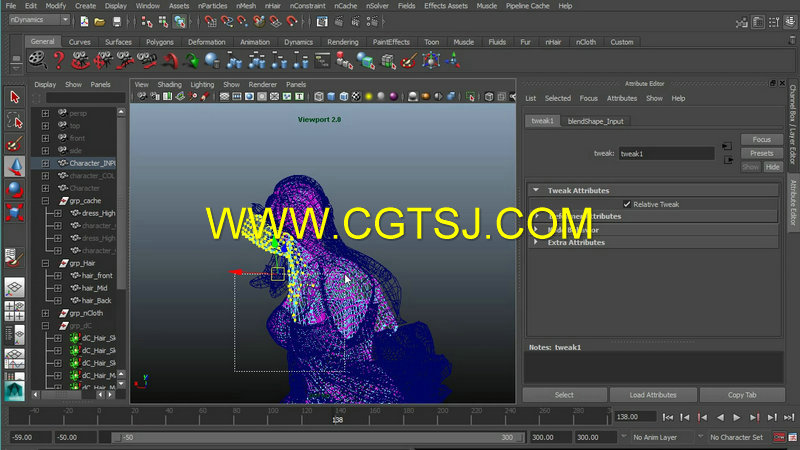This screenshot has width=800, height=450.
Task: Click the playback range slider bar
Action: pos(317,437)
